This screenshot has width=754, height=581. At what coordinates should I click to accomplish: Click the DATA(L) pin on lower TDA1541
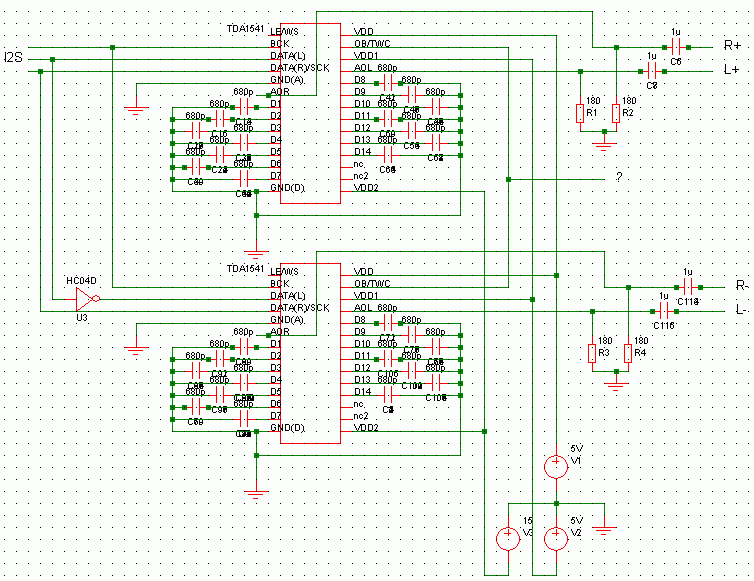(x=288, y=296)
